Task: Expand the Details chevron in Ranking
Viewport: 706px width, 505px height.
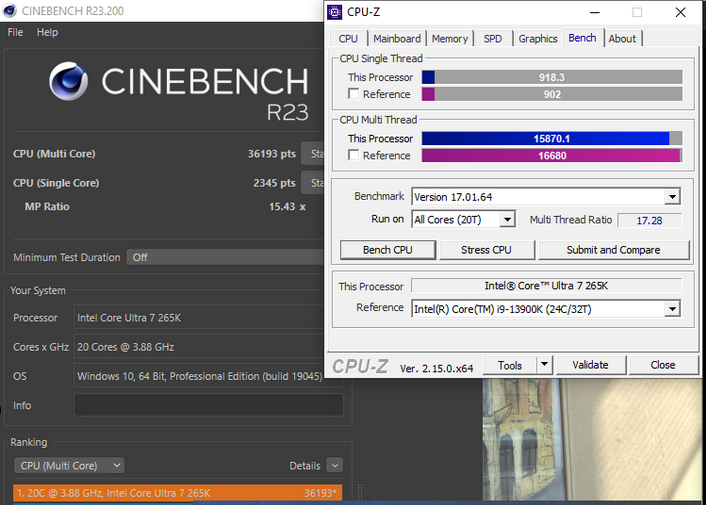Action: click(x=335, y=465)
